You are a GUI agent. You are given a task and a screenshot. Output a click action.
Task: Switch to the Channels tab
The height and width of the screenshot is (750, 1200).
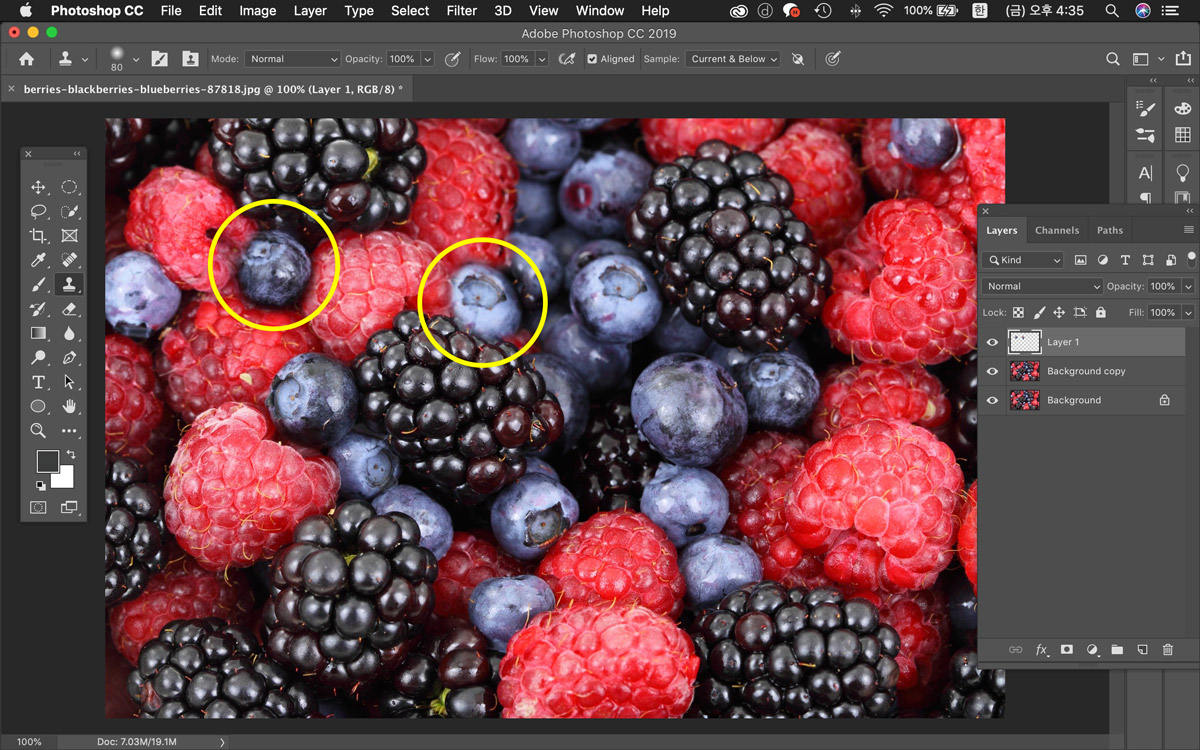(1056, 230)
